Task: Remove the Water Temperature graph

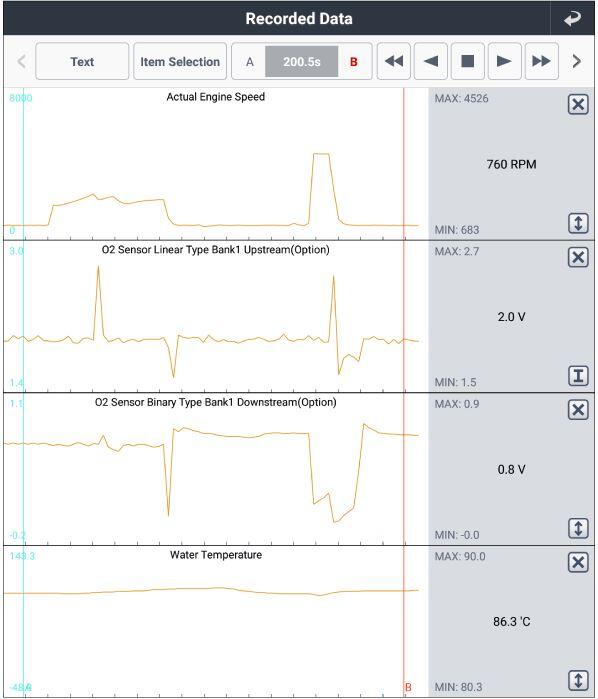Action: 578,562
